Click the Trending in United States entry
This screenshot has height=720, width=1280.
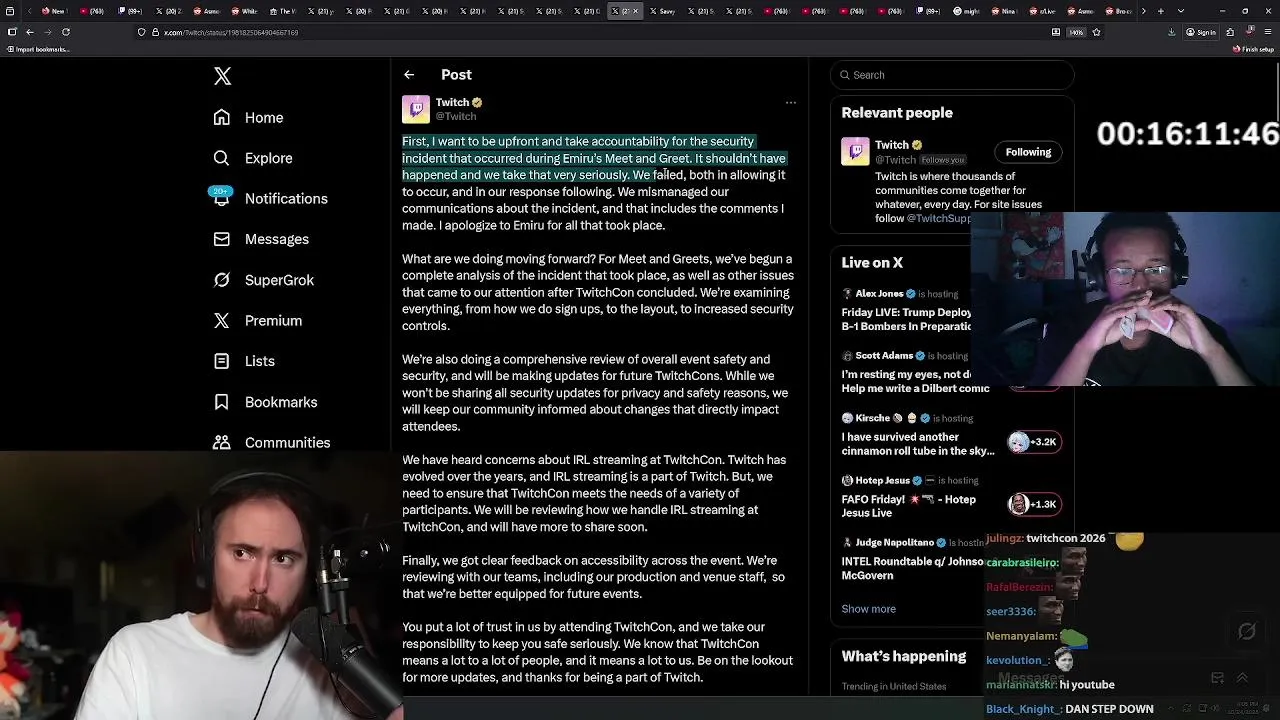pyautogui.click(x=894, y=686)
